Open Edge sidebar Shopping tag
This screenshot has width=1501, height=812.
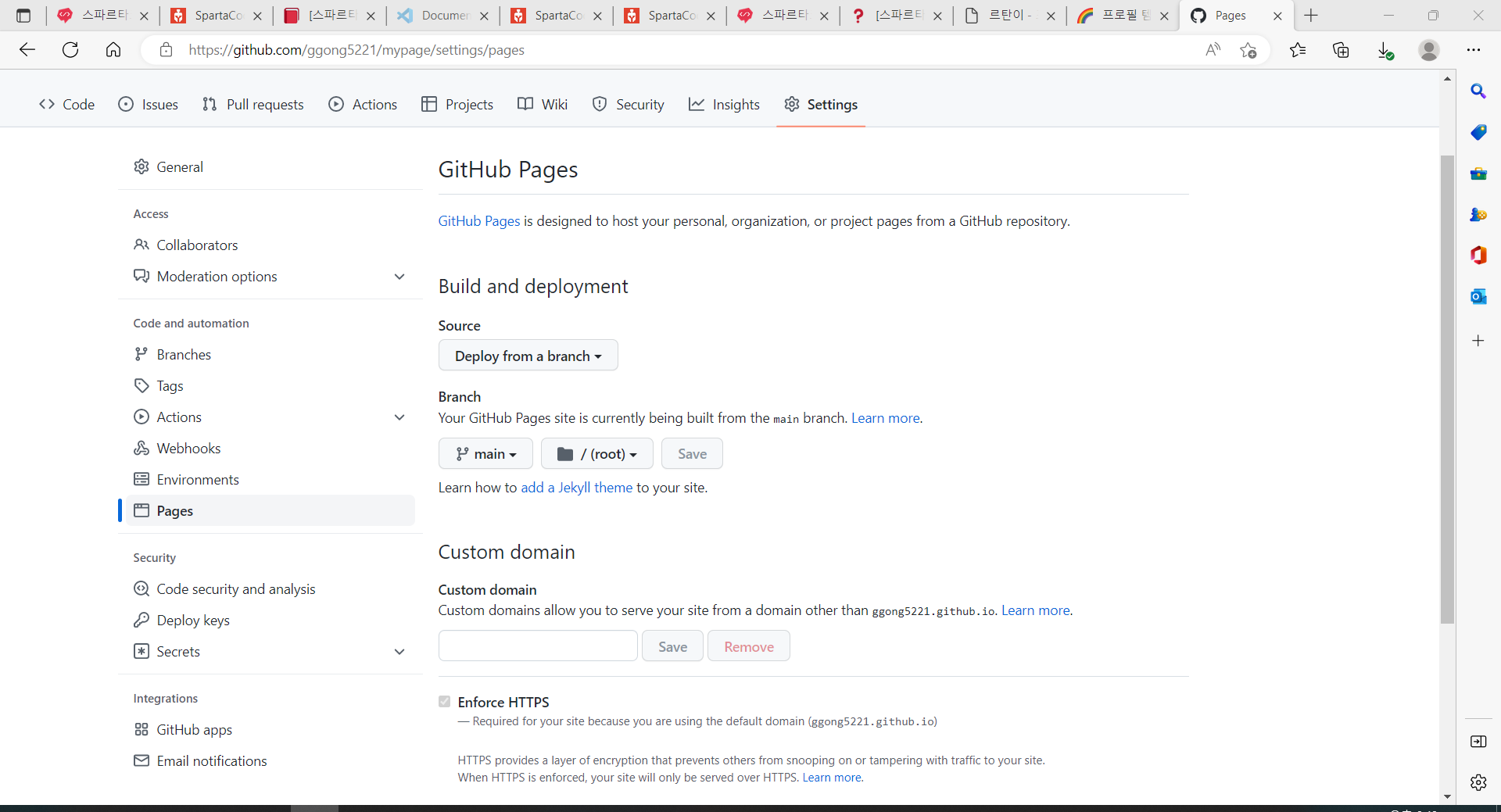click(x=1478, y=132)
